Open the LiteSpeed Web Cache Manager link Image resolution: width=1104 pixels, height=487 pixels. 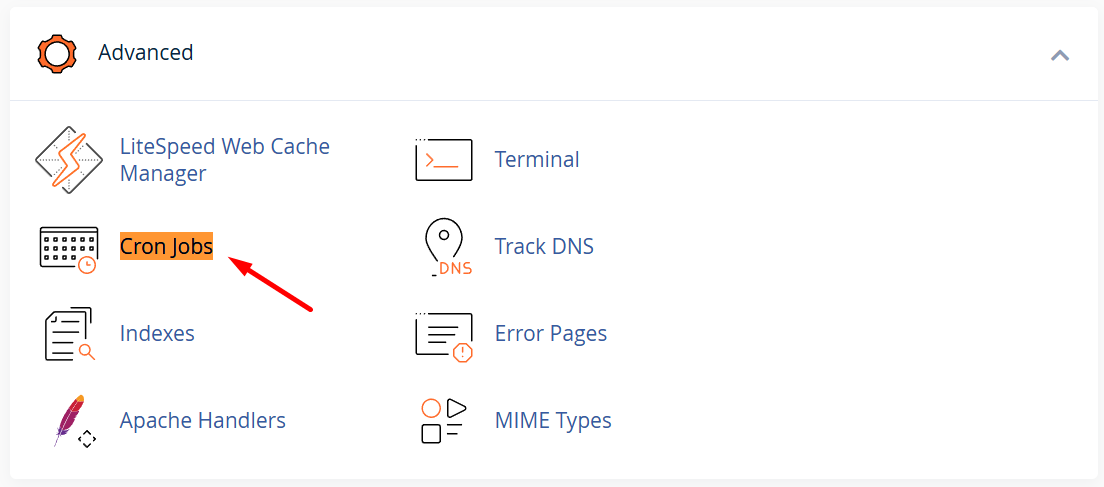[224, 159]
